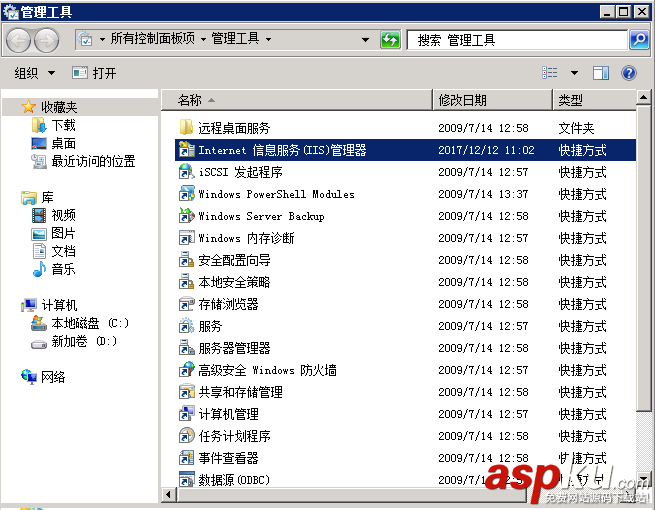Click the refresh button beside address bar

[390, 40]
